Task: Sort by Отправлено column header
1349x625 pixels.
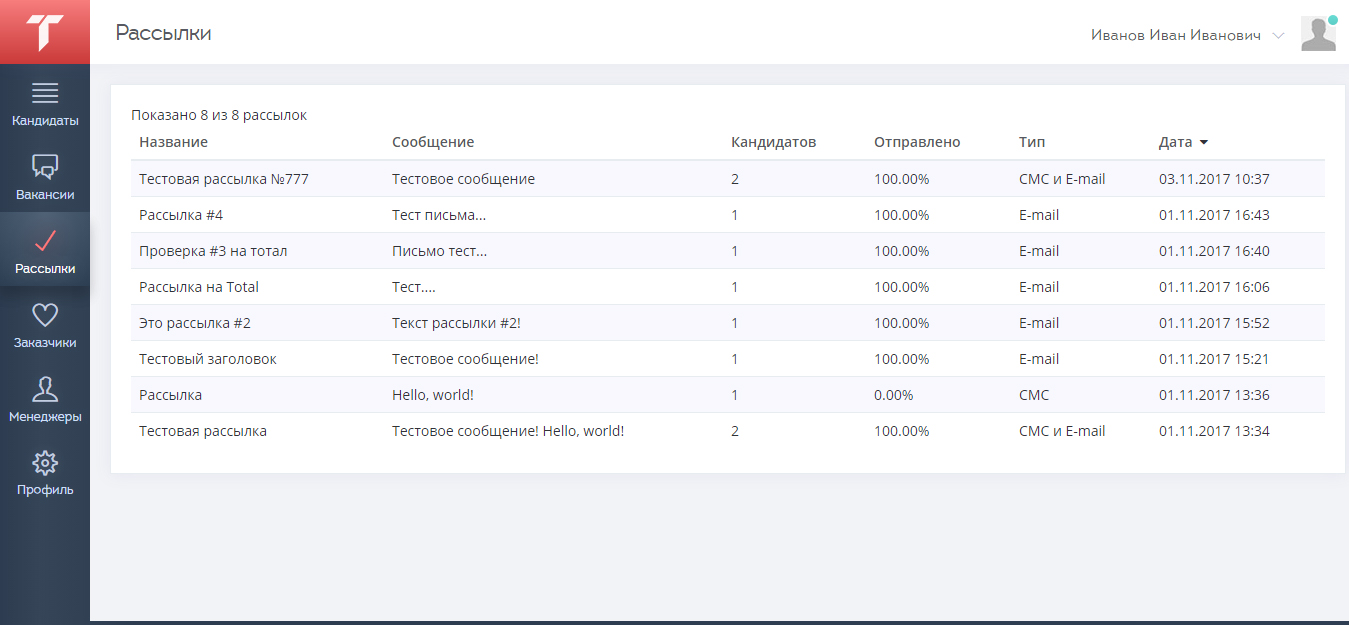Action: point(916,142)
